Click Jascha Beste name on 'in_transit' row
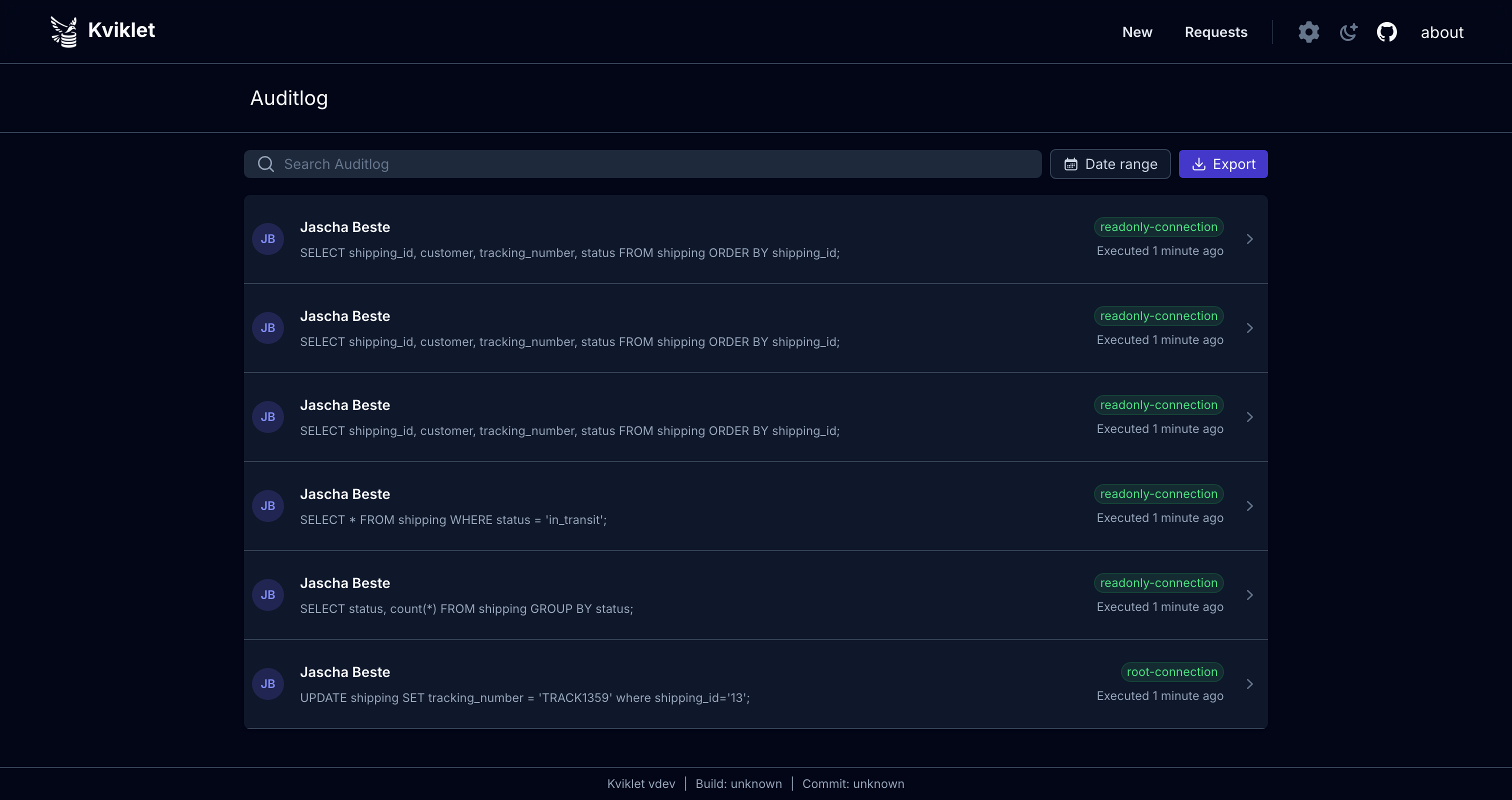1512x800 pixels. tap(345, 494)
